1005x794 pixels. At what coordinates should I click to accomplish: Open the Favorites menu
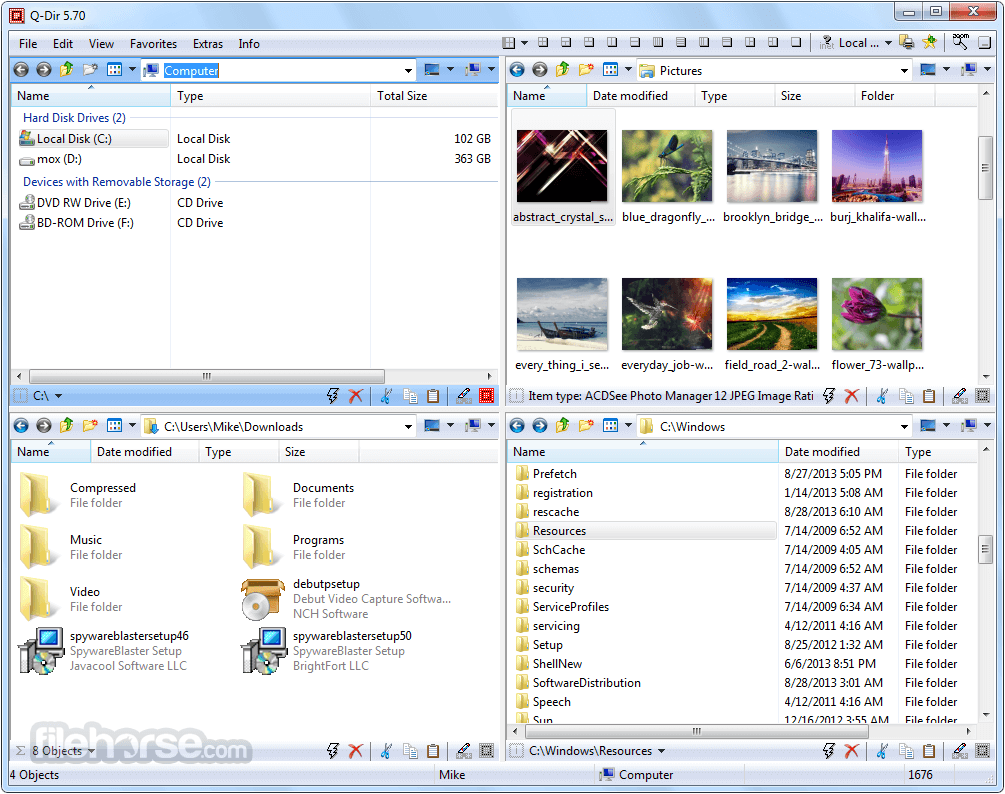tap(153, 44)
